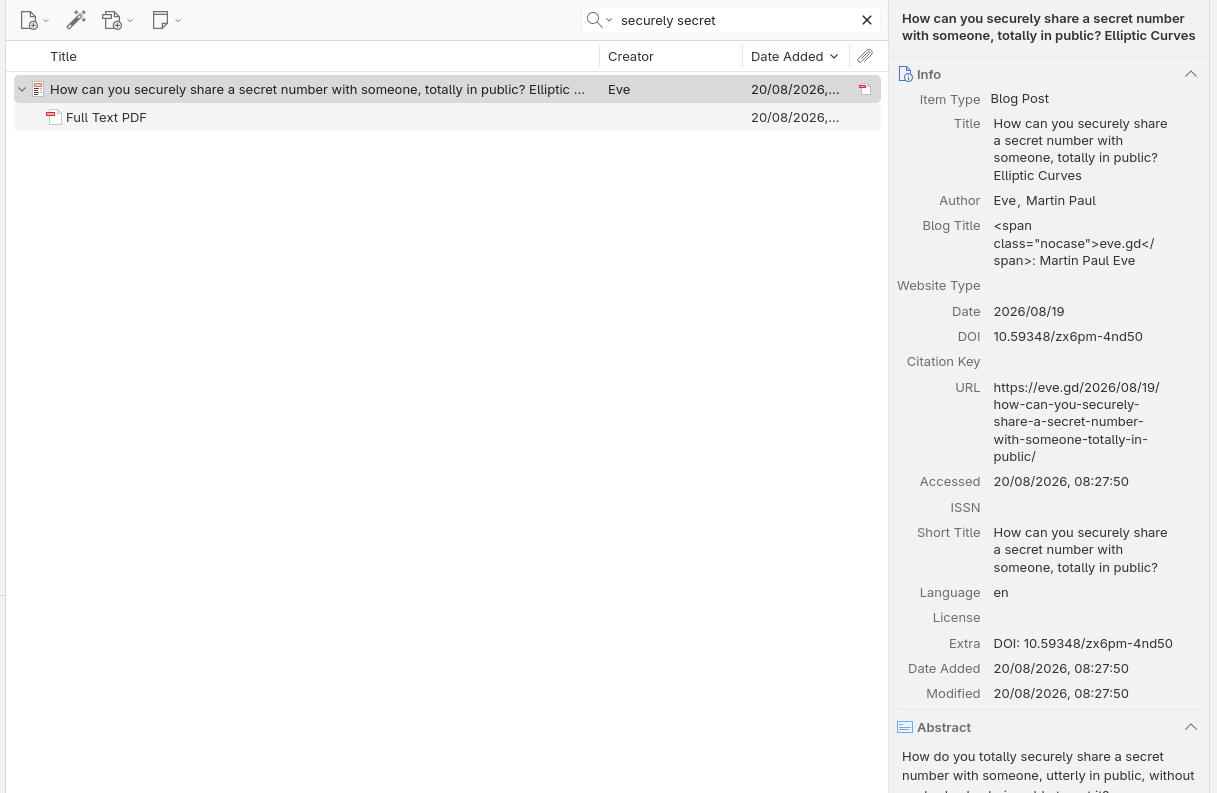This screenshot has width=1217, height=793.
Task: Change the Item Type Blog Post field
Action: [x=1019, y=98]
